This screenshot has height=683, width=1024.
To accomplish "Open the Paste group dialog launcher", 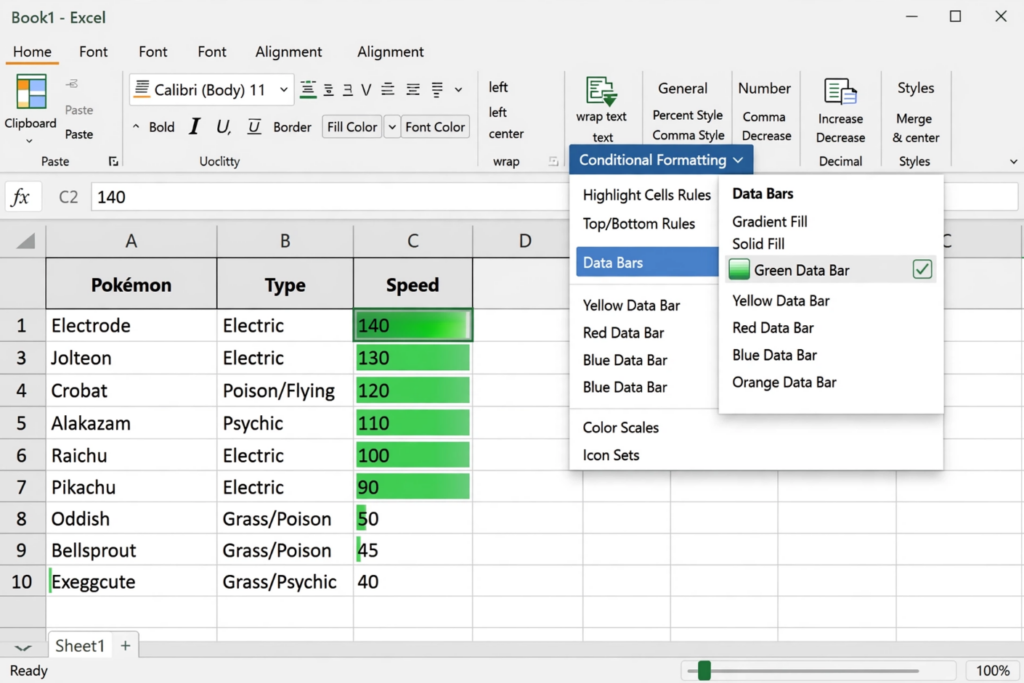I will (113, 161).
